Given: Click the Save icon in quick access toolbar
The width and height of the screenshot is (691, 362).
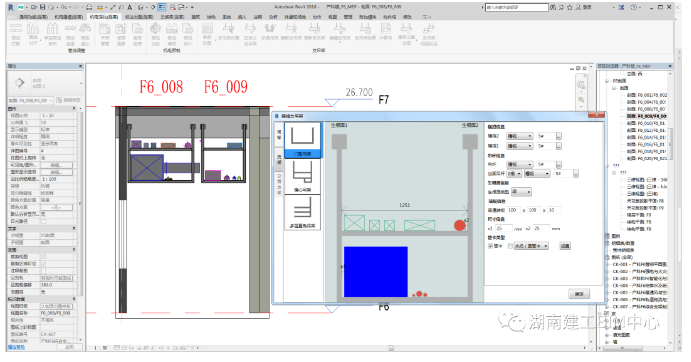Looking at the screenshot, I should click(x=42, y=7).
